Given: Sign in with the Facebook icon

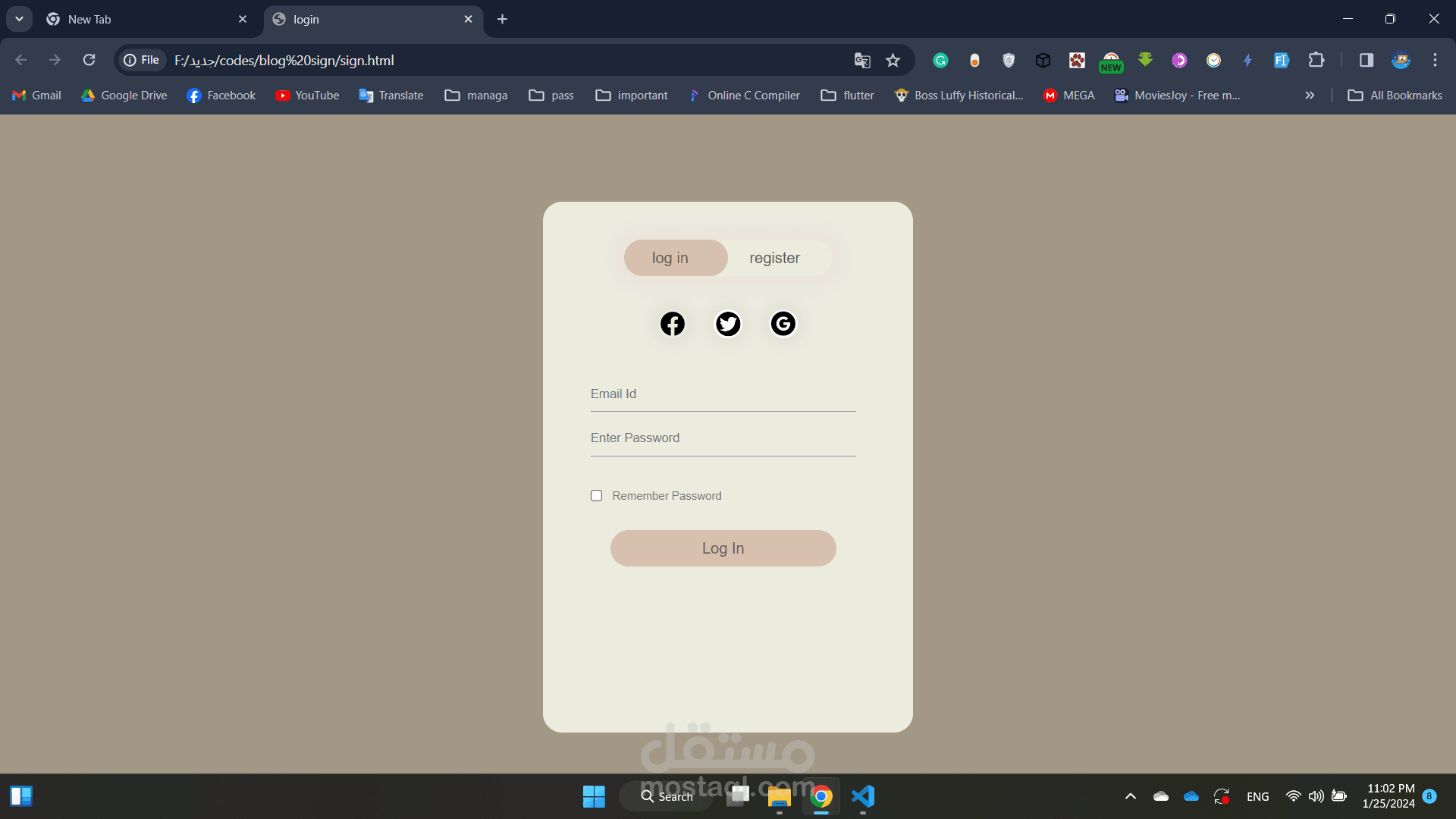Looking at the screenshot, I should (672, 324).
